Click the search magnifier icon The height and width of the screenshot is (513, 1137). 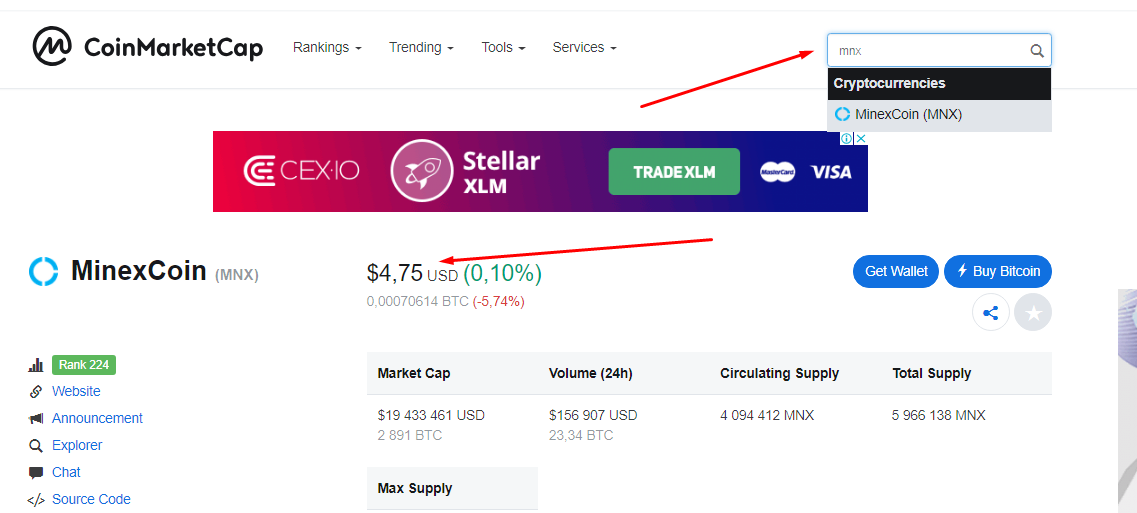[1037, 51]
